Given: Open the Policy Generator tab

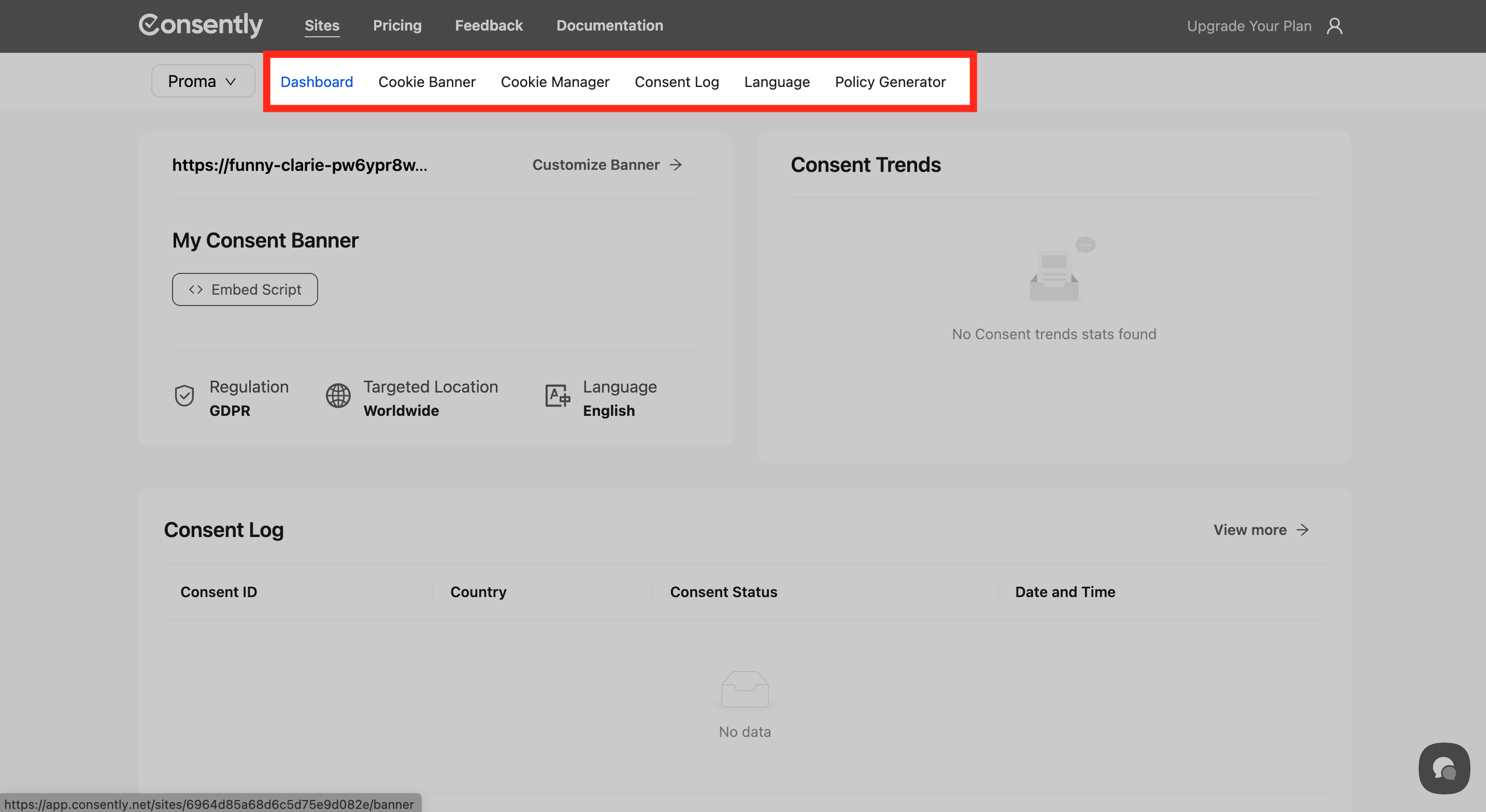Looking at the screenshot, I should point(890,82).
